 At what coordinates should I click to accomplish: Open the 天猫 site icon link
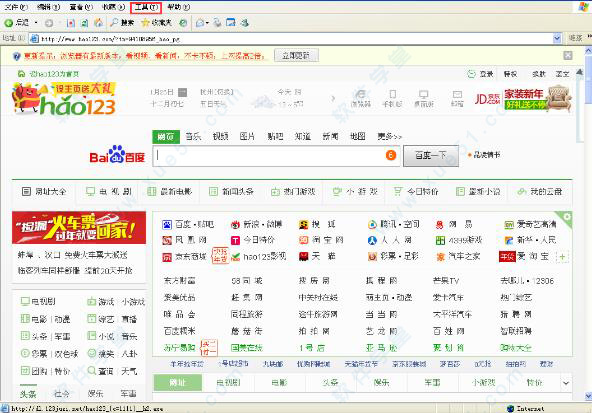coord(304,257)
